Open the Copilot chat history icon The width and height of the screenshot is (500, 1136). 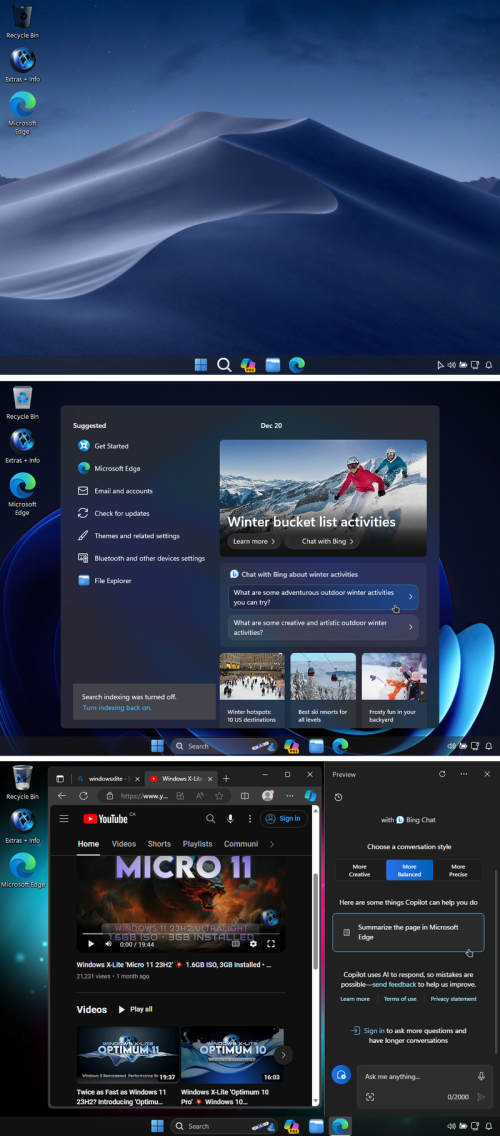pyautogui.click(x=338, y=798)
